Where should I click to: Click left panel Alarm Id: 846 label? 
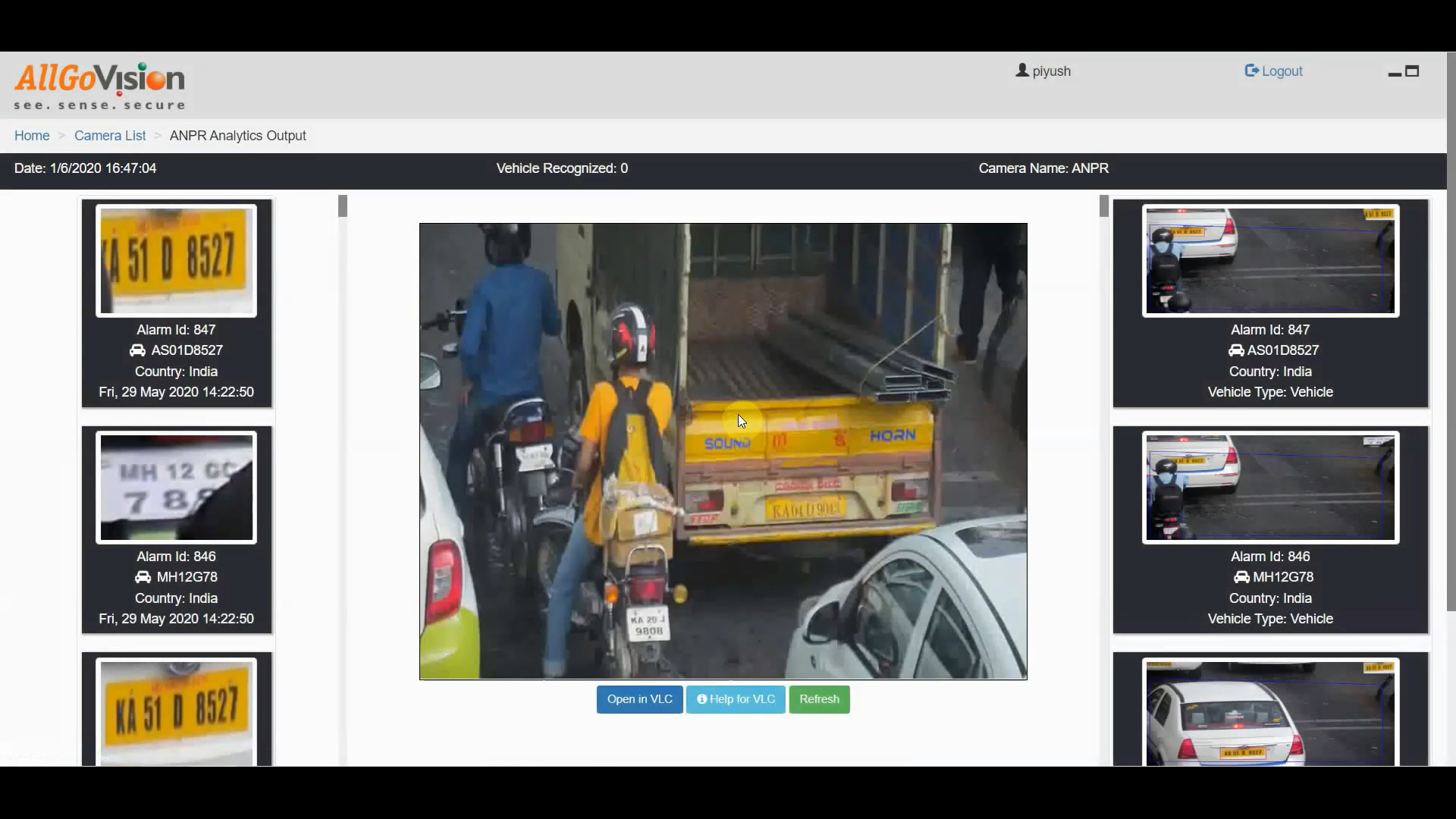coord(176,557)
